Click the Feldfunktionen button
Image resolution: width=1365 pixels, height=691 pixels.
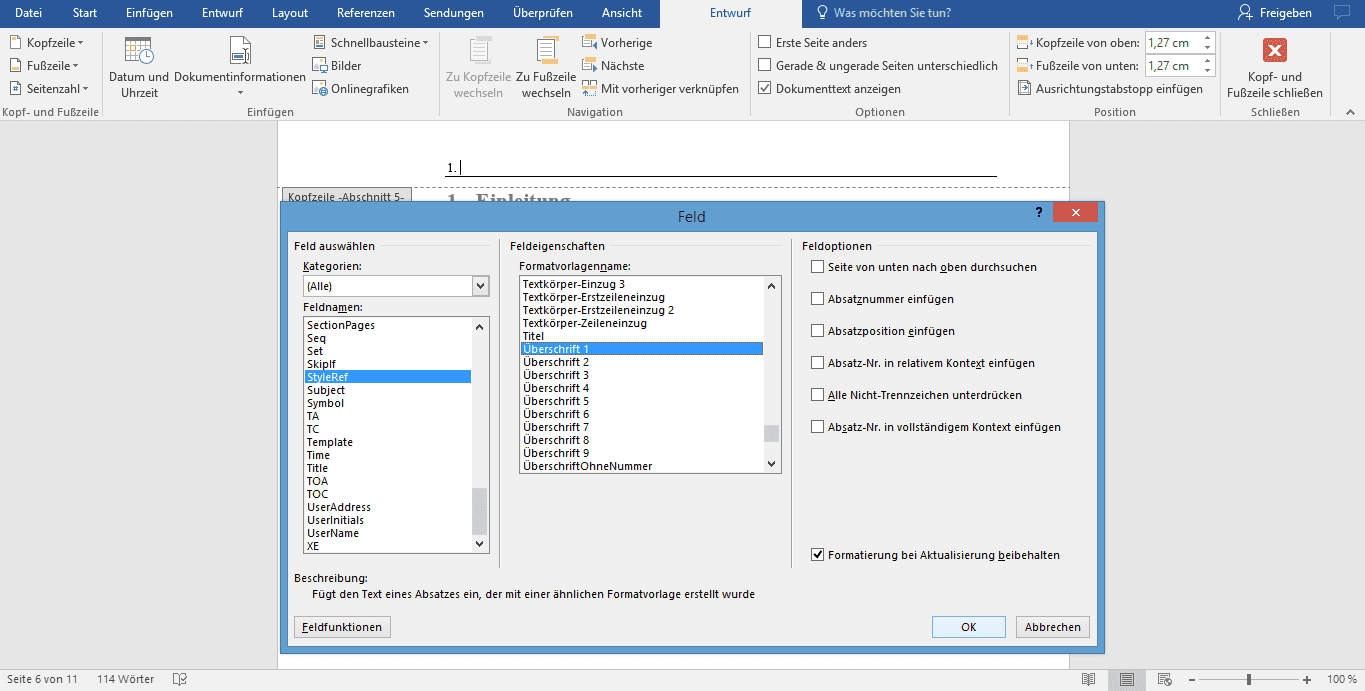343,627
